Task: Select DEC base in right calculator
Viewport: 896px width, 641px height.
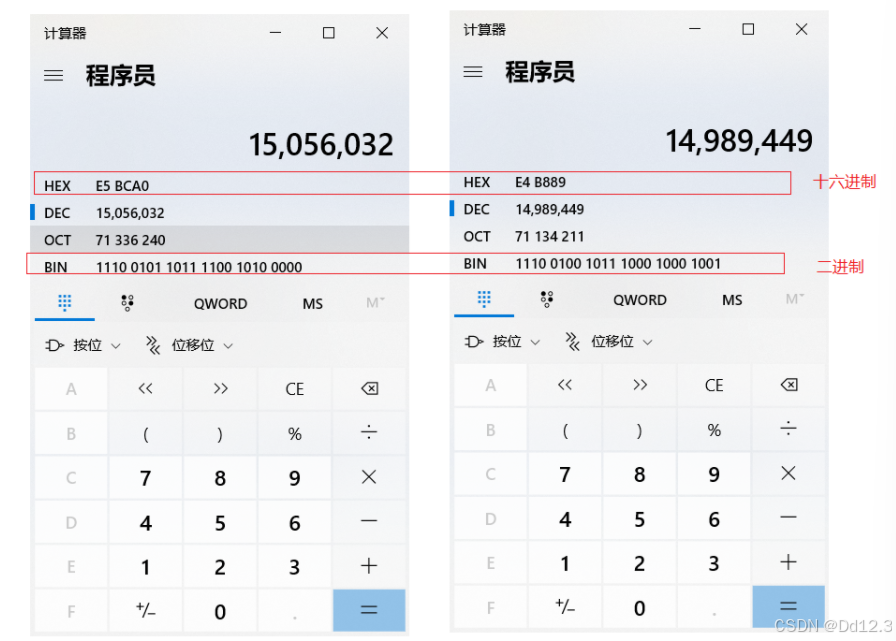Action: [639, 209]
